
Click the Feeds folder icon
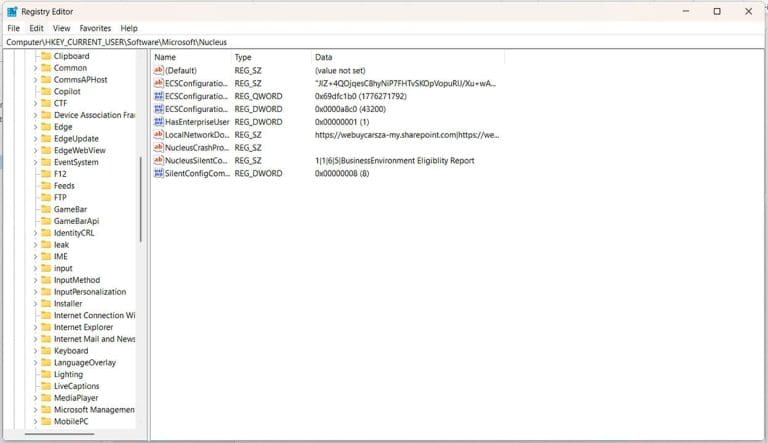(46, 185)
